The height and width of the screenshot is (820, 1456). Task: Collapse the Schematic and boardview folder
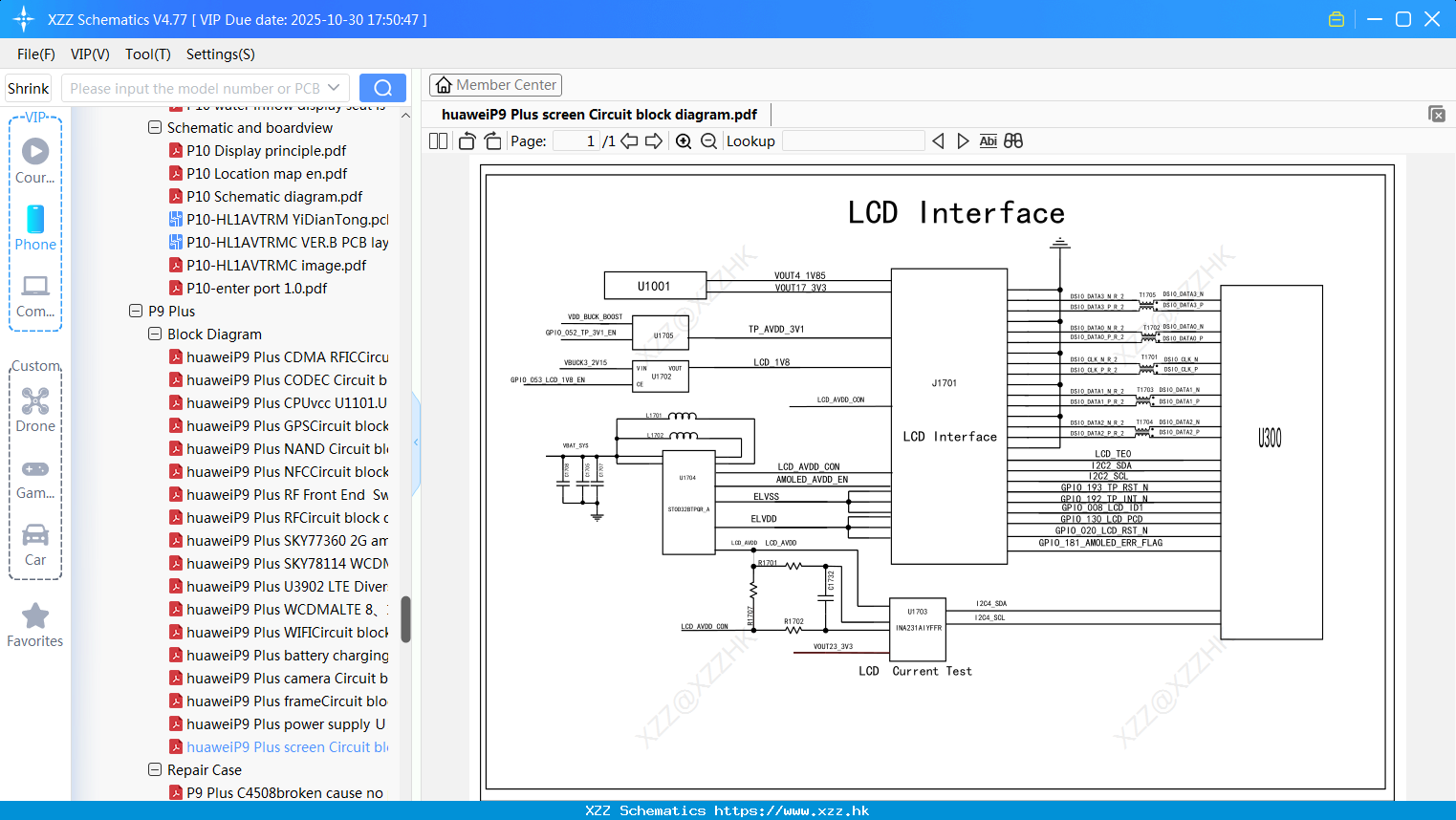click(155, 127)
